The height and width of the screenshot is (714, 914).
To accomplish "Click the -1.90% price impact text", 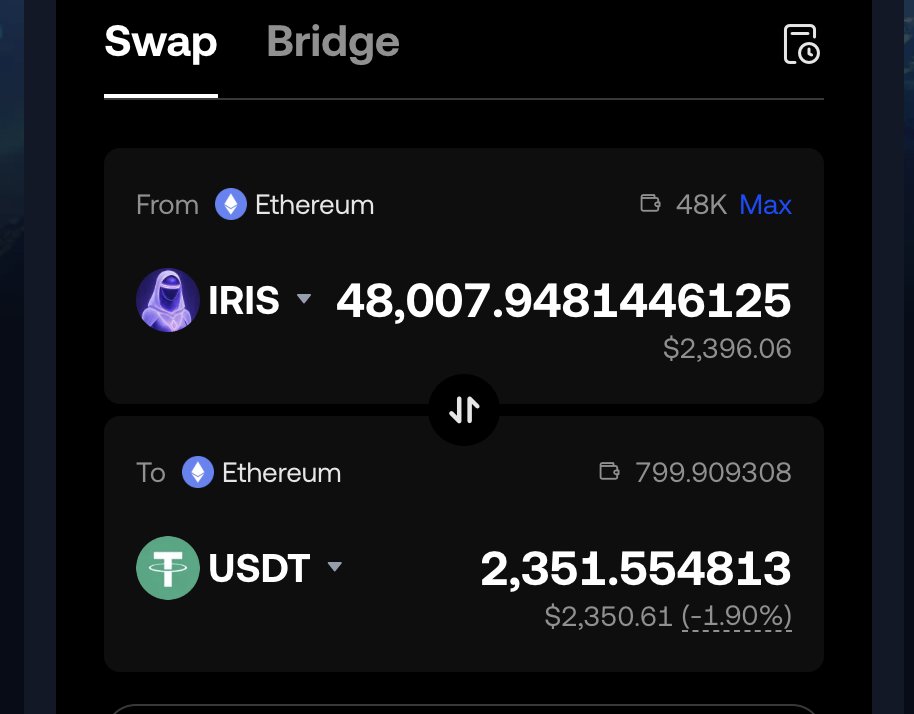I will (x=737, y=616).
